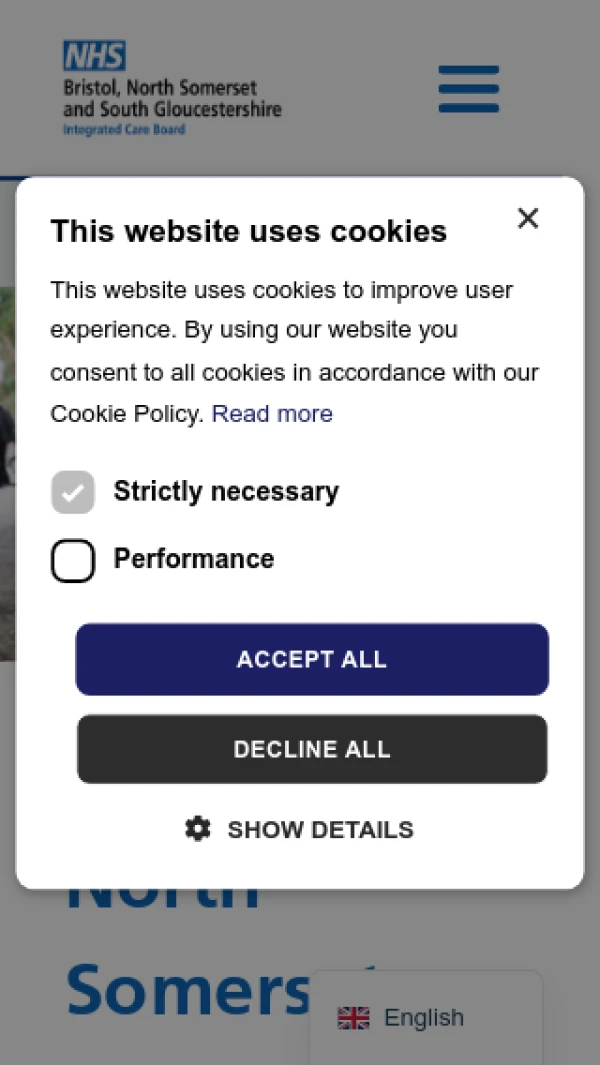Close the cookie dialog with the X

click(528, 218)
